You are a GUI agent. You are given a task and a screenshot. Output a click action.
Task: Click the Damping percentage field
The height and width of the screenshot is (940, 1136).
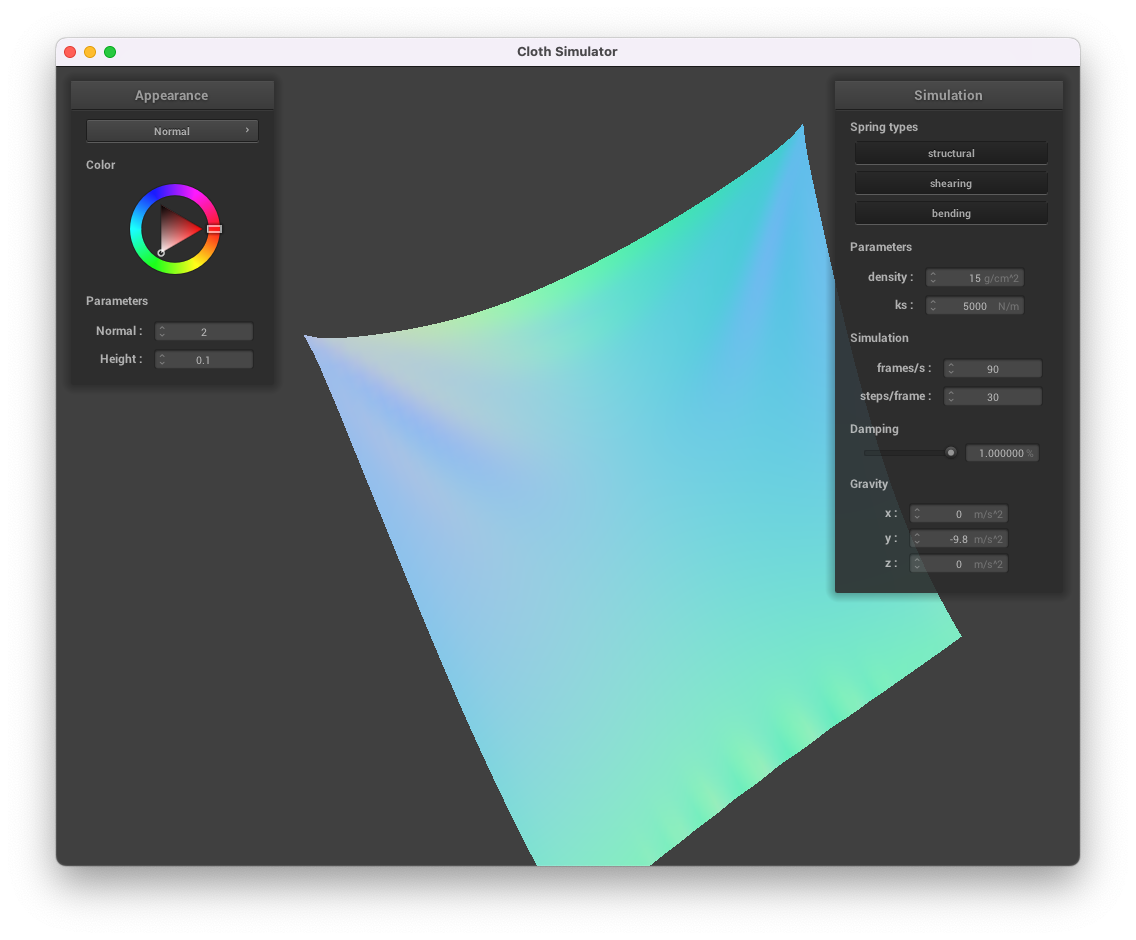1003,453
